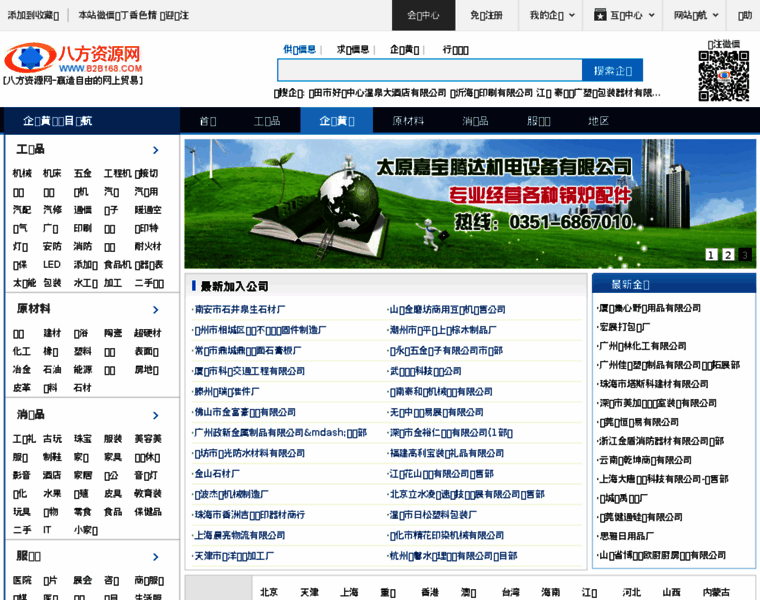Click the 太原嘉宝腾达 banner image

[470, 204]
